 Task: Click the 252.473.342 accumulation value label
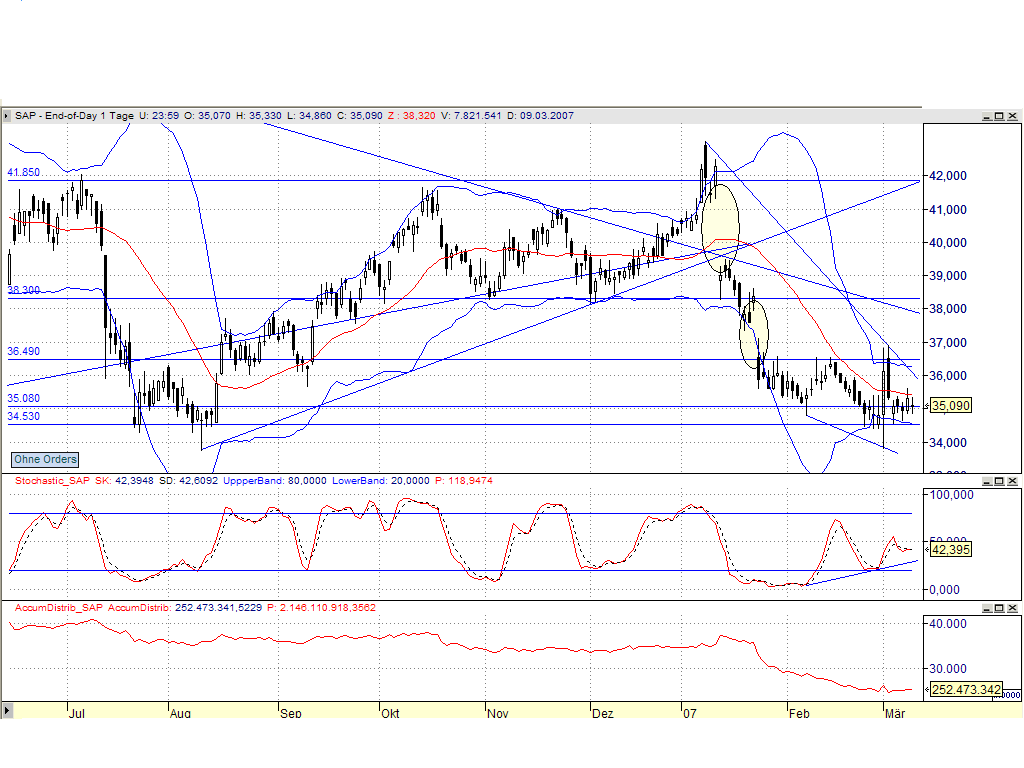coord(965,689)
